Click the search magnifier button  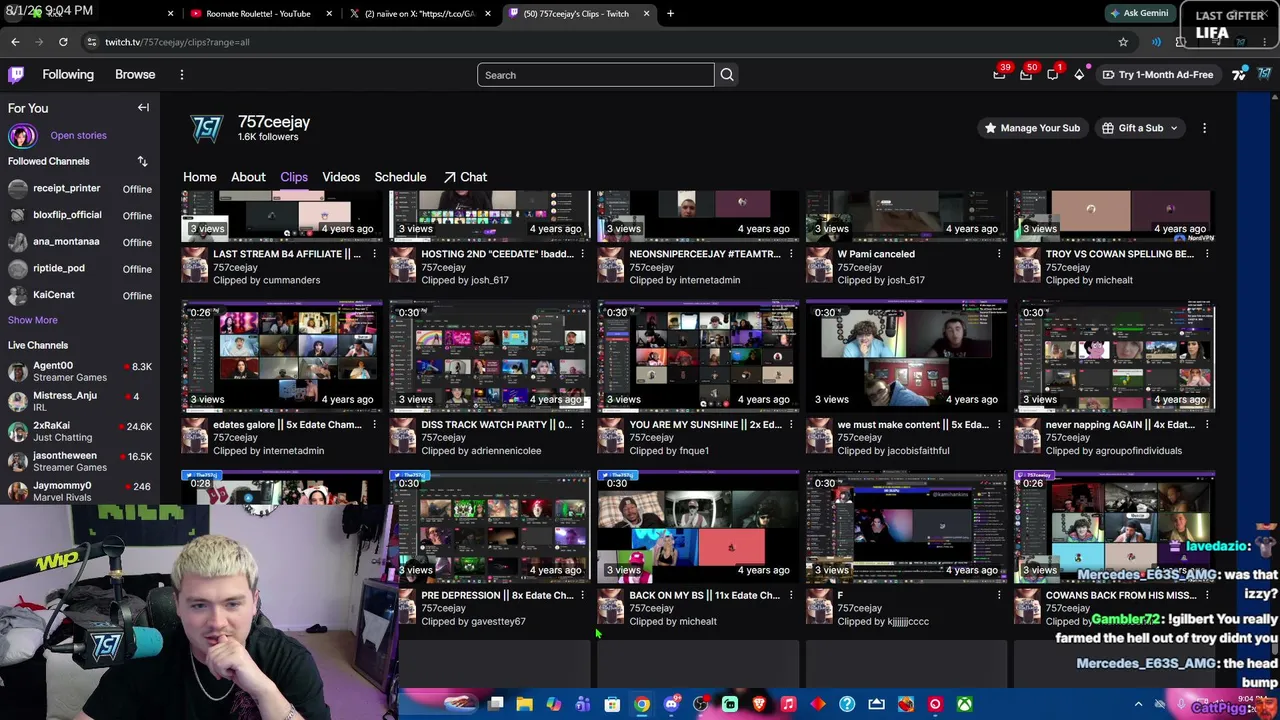coord(727,75)
